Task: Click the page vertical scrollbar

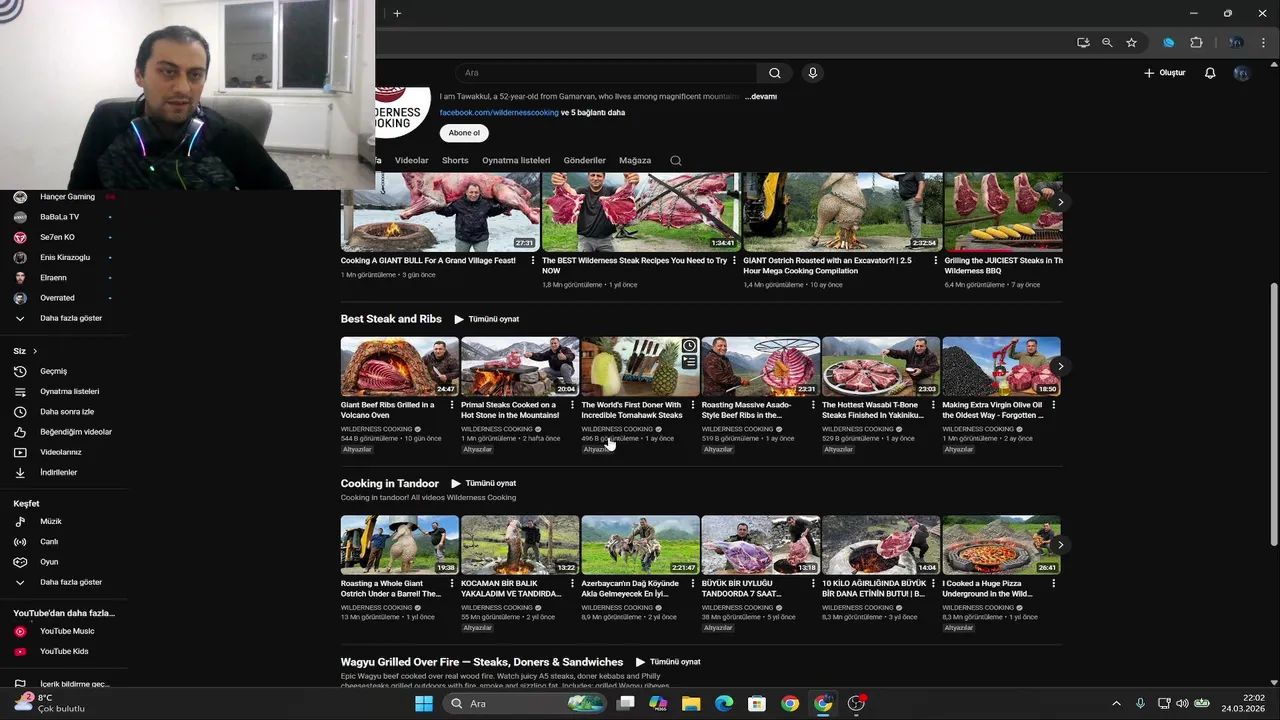Action: (x=1273, y=412)
